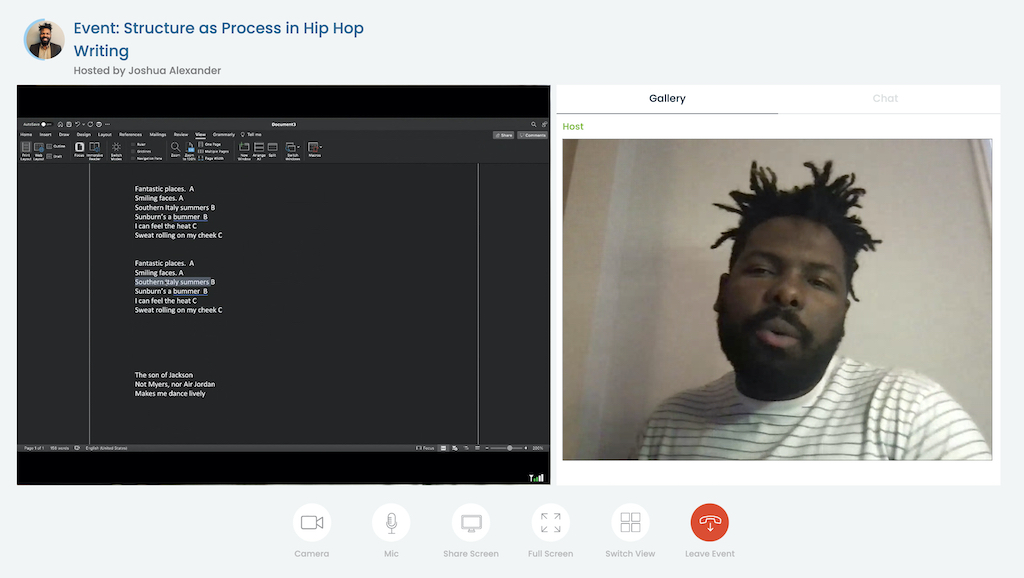The image size is (1024, 578).
Task: Enter full screen mode
Action: click(551, 522)
